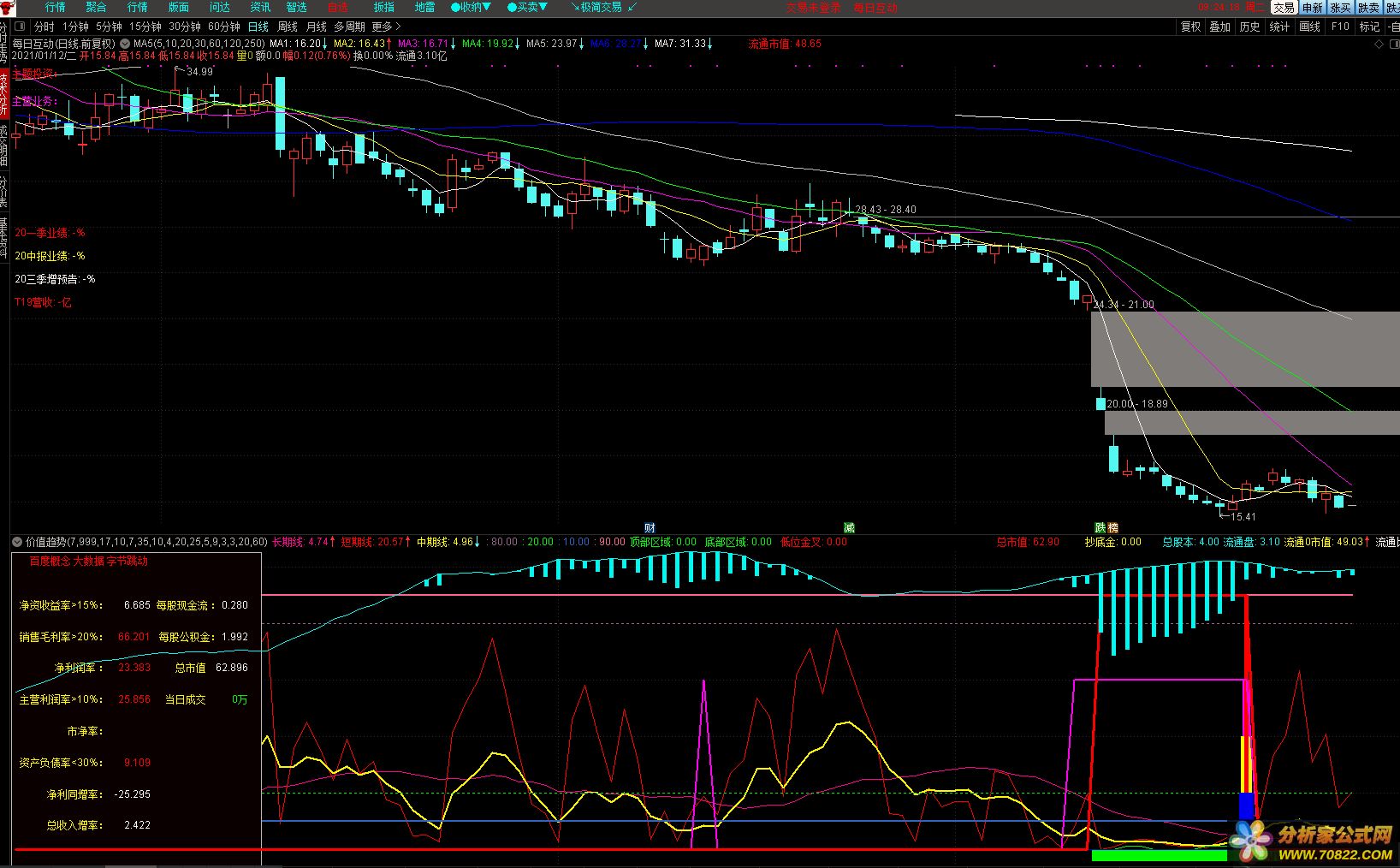The image size is (1400, 868).
Task: Select the 分时走势 side tab
Action: coord(4,43)
